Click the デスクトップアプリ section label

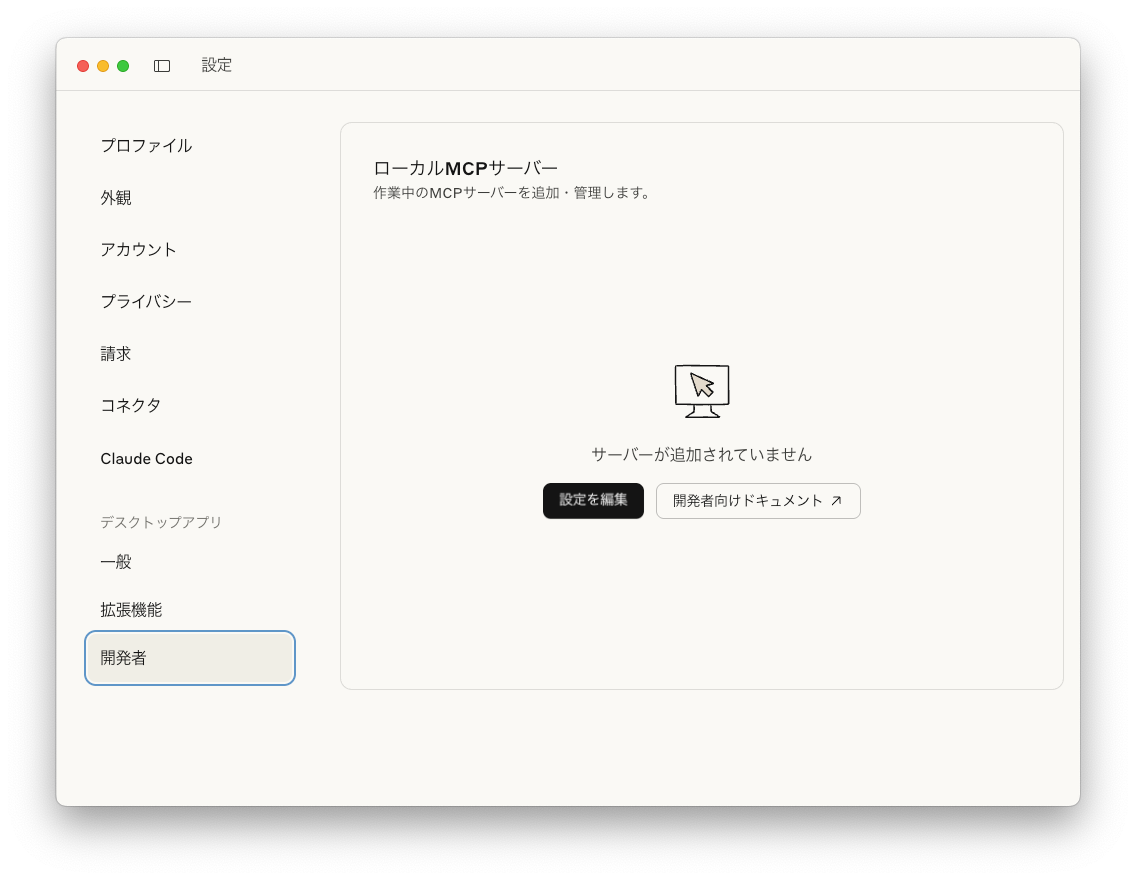tap(161, 522)
